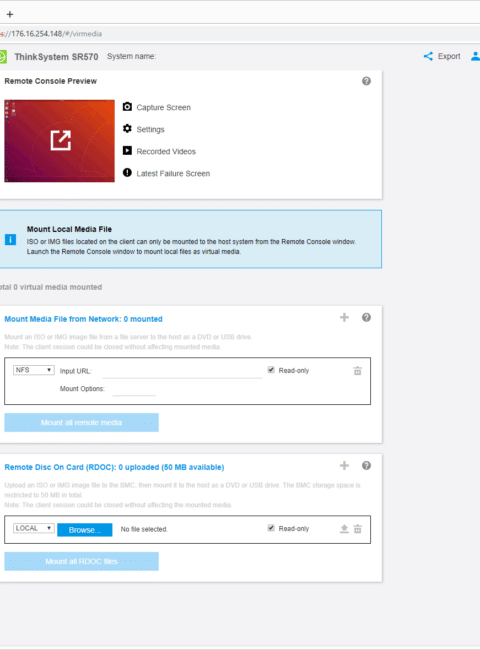Expand the NFS protocol dropdown

click(34, 370)
